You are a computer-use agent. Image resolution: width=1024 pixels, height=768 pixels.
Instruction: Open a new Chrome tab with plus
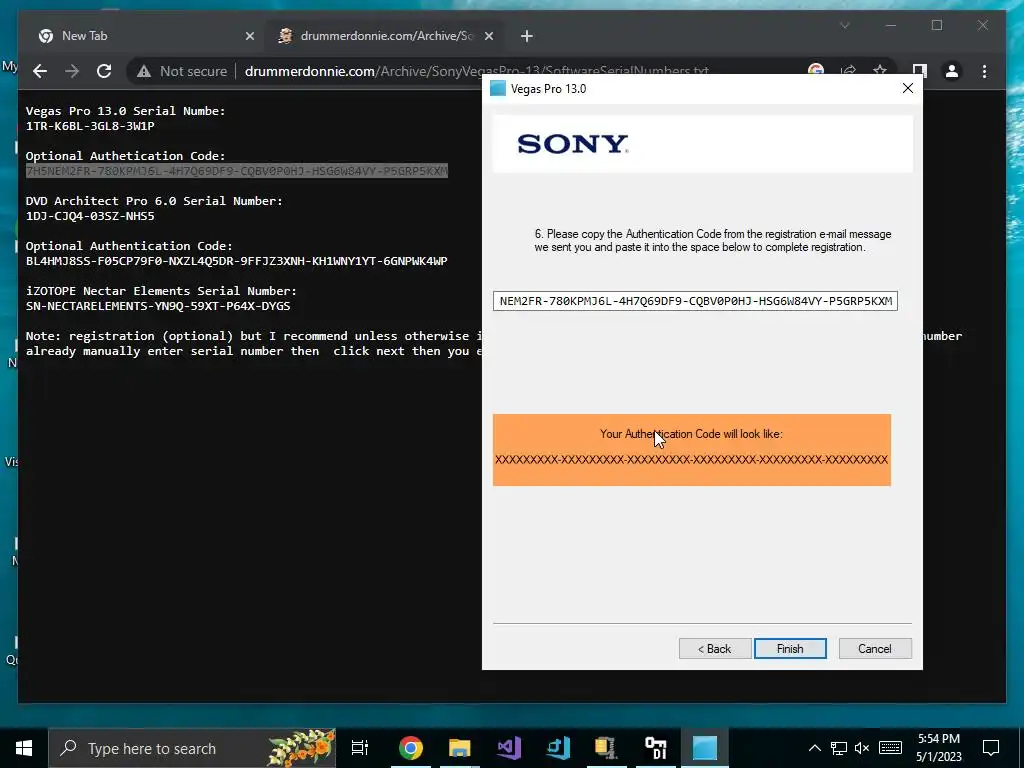pos(527,36)
